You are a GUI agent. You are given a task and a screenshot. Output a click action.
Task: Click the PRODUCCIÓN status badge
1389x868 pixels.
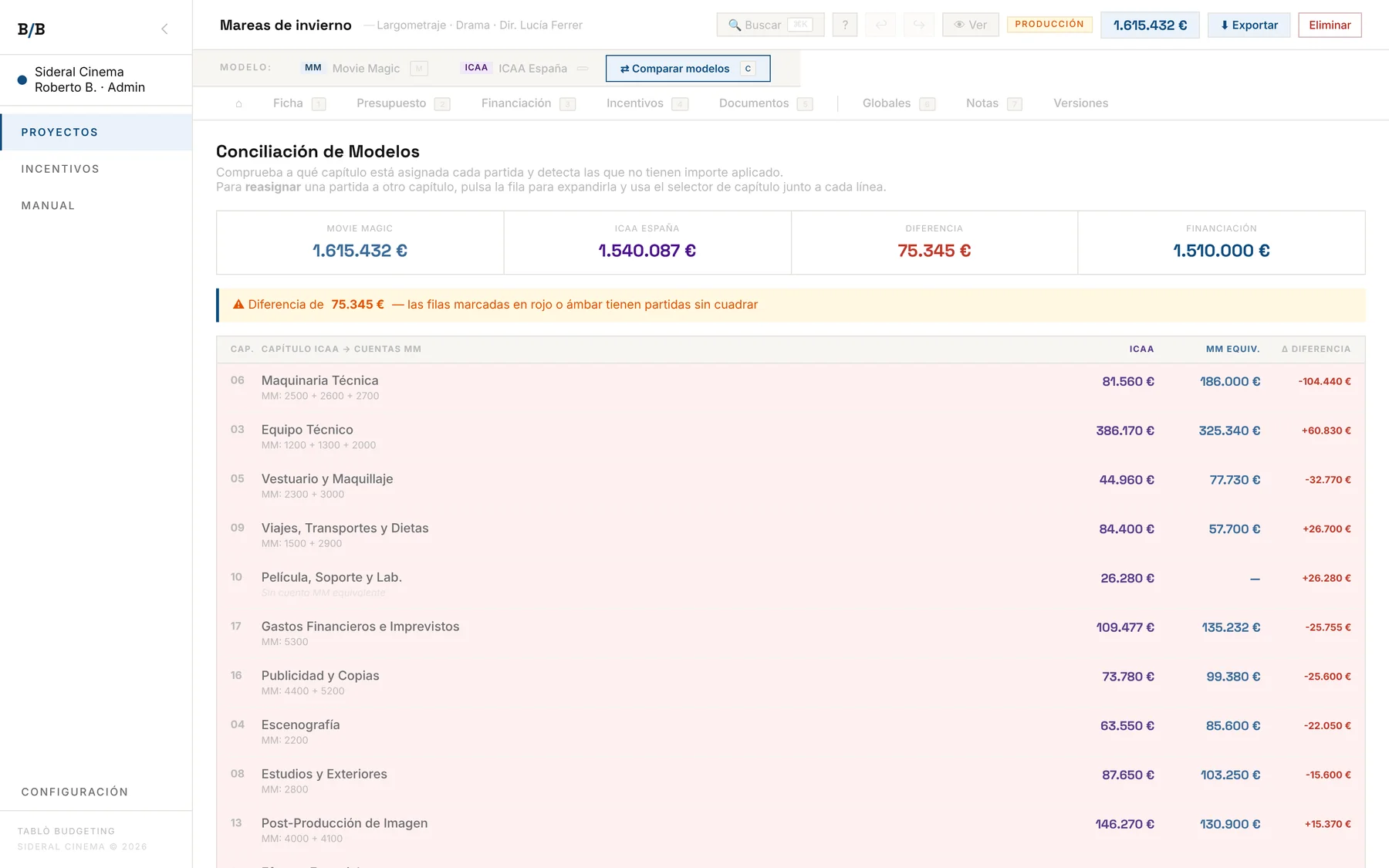(x=1049, y=24)
